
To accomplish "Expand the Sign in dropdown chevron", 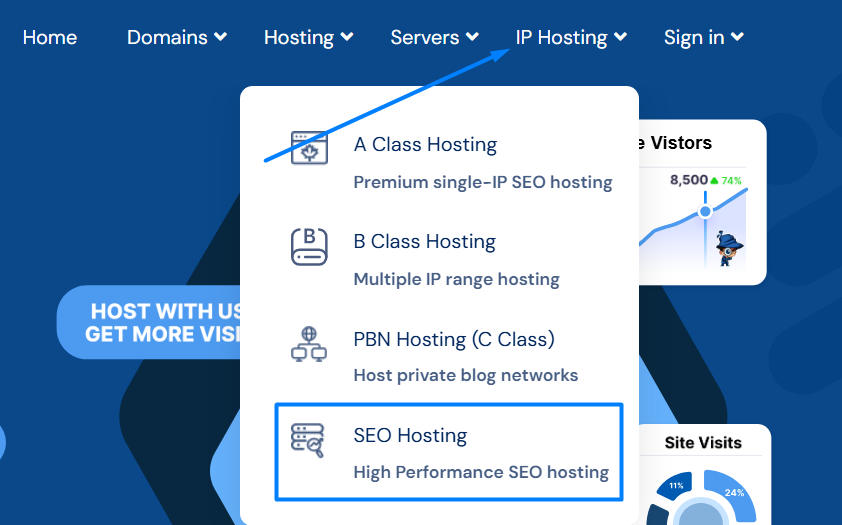I will coord(737,37).
